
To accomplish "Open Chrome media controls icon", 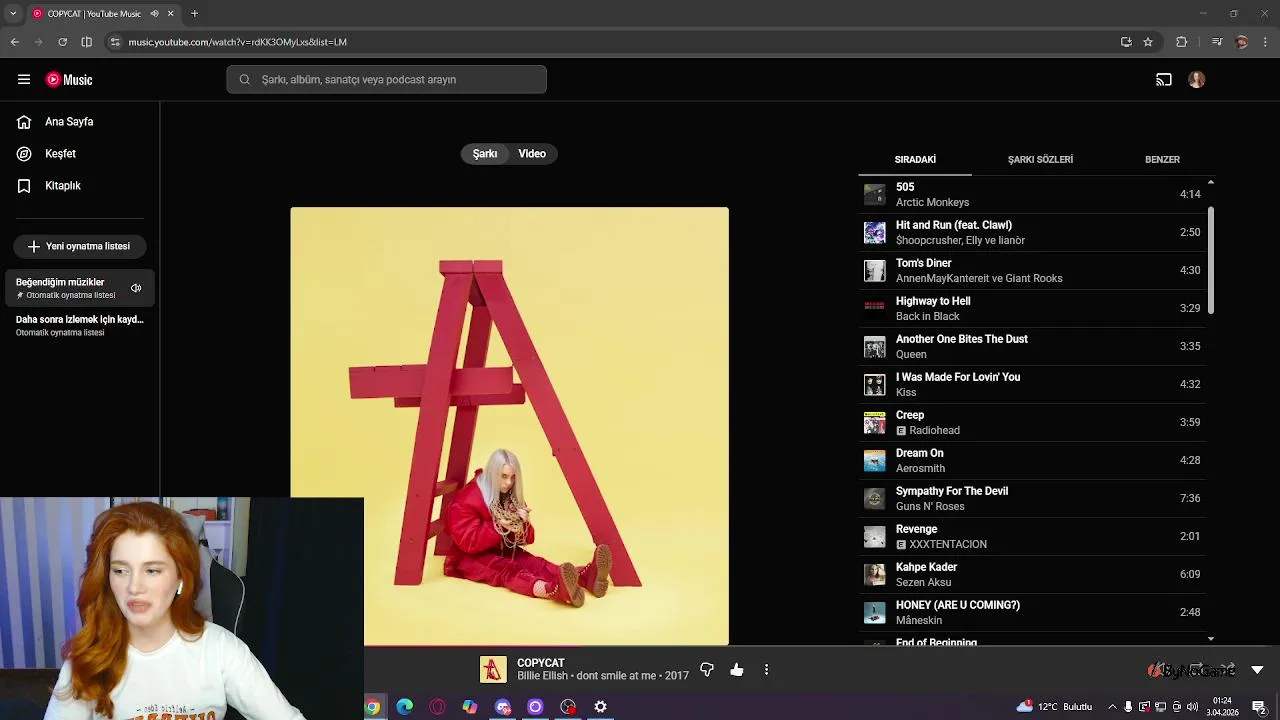I will [1216, 42].
